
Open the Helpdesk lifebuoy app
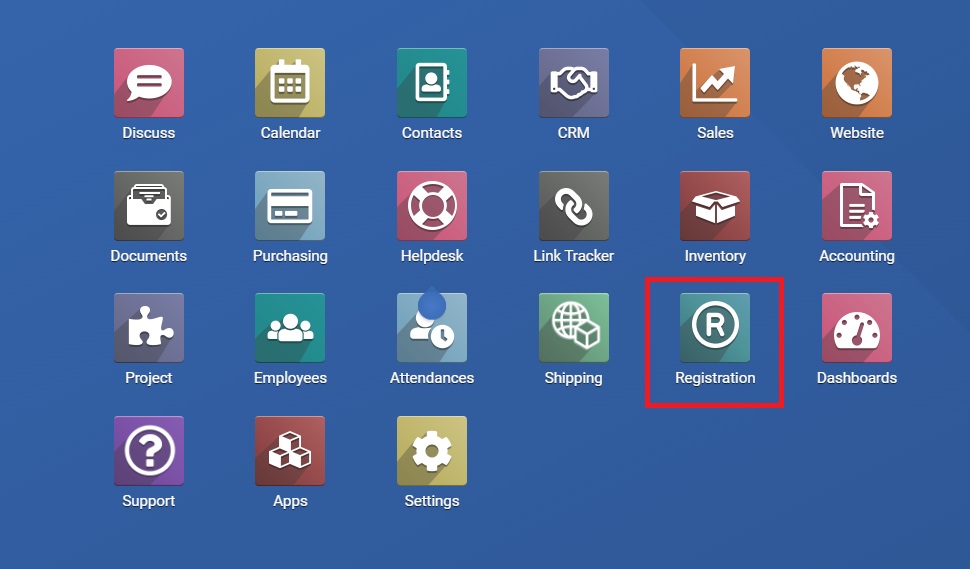(x=432, y=206)
